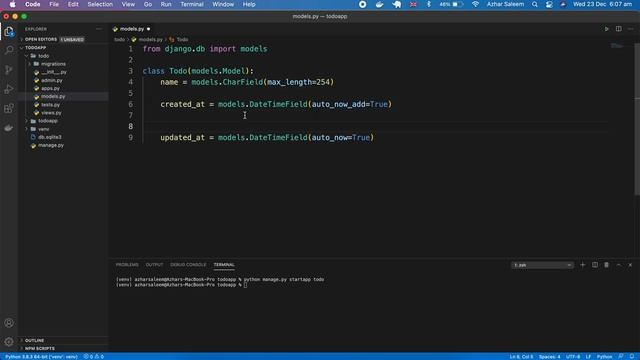
Task: Open the Accounts menu icon
Action: 9,323
